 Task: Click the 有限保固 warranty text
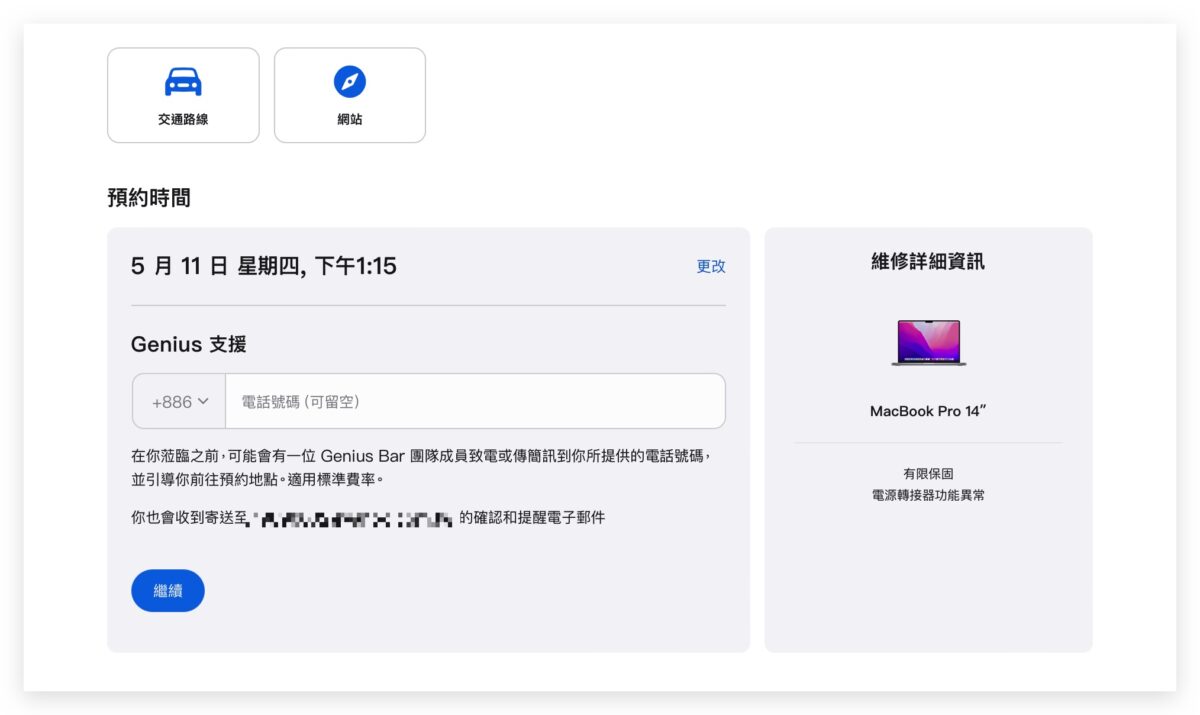click(x=928, y=474)
